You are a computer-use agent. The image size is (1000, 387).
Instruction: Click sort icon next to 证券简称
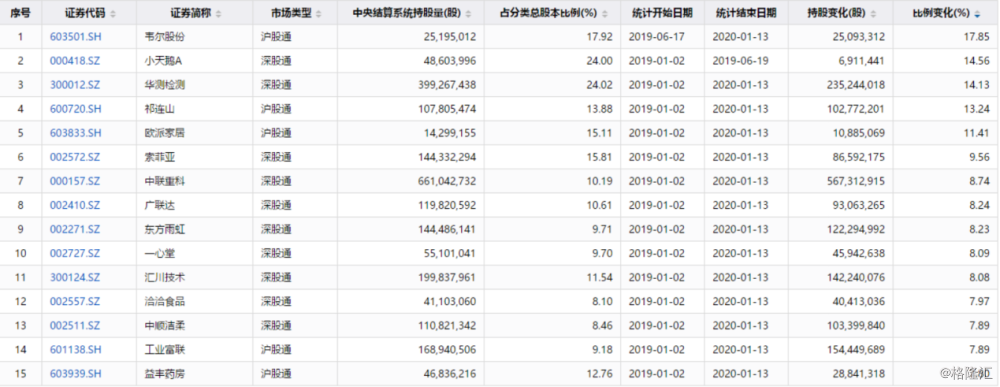click(219, 14)
